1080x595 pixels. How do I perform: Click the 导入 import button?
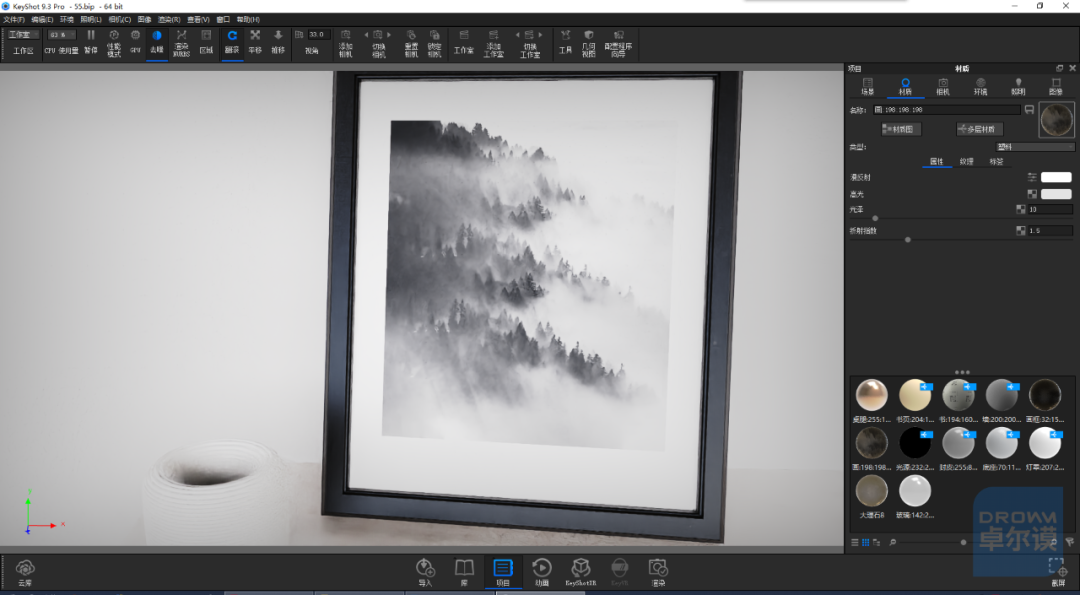426,572
